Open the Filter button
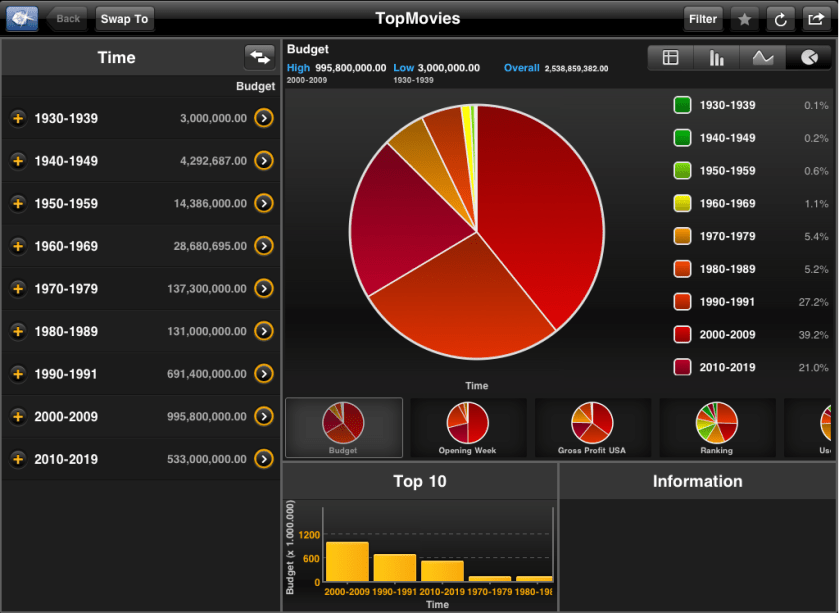 point(703,19)
